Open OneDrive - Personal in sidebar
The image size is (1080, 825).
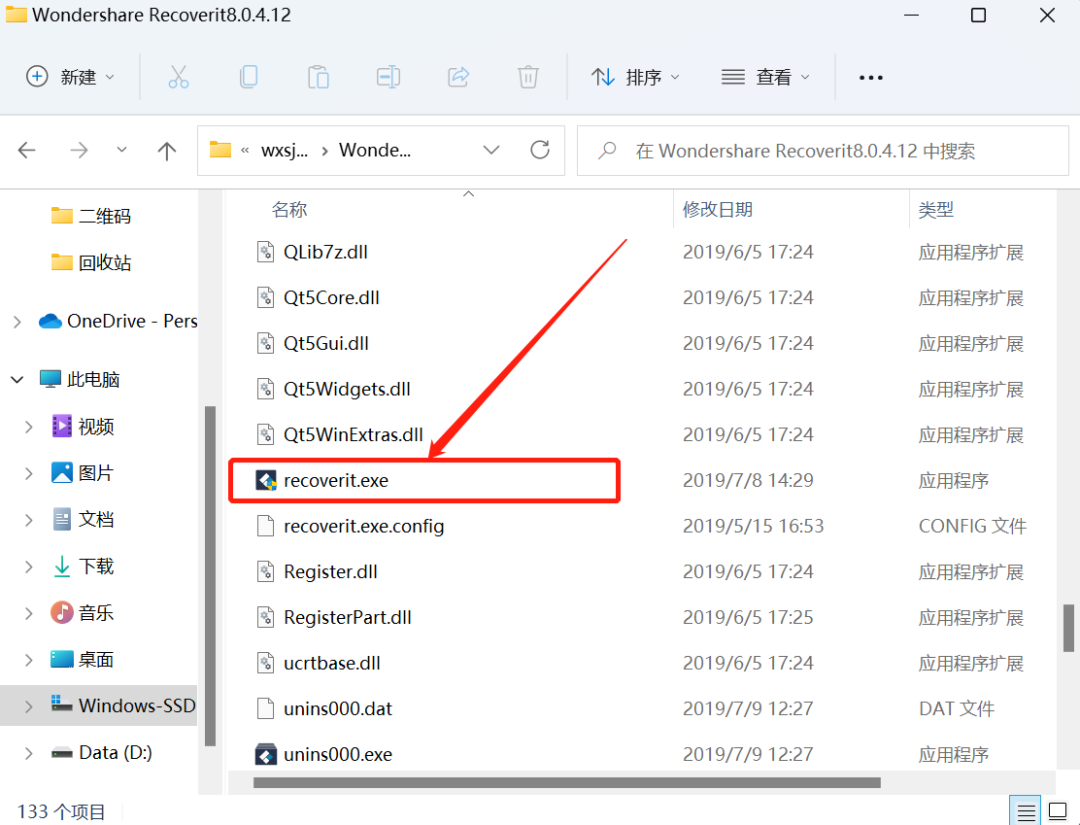118,321
